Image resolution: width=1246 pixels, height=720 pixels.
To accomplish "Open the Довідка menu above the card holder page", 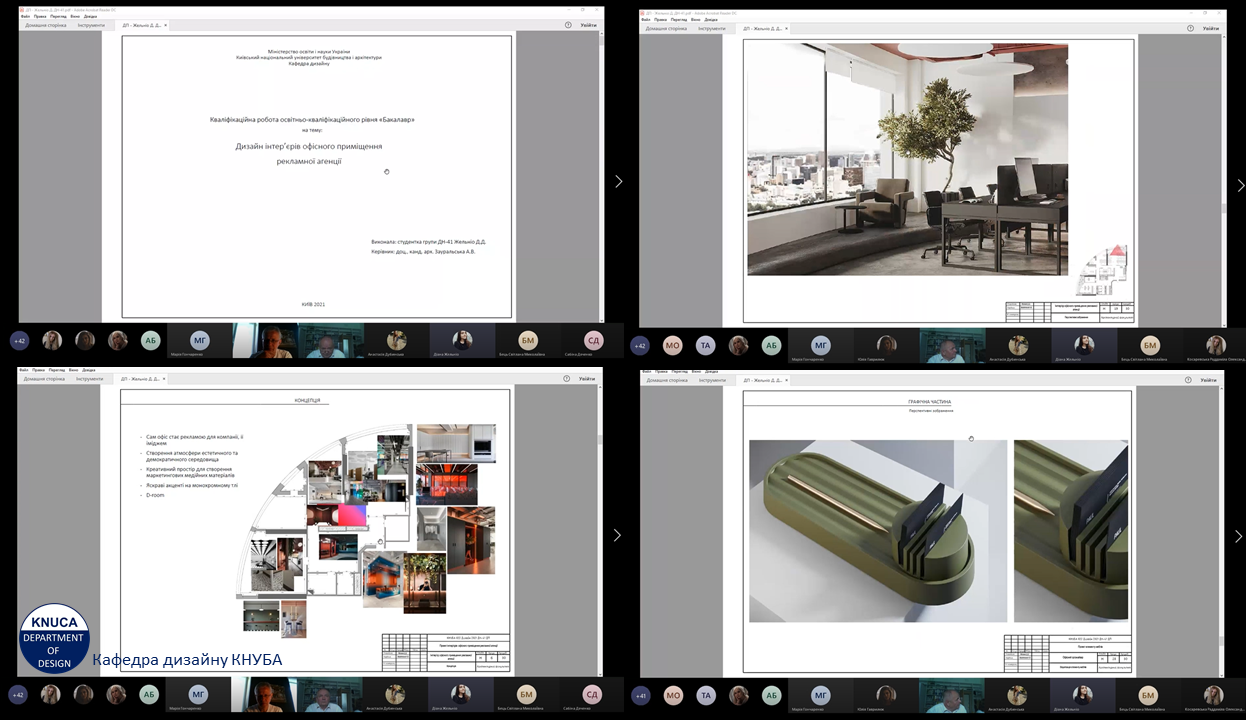I will [713, 371].
